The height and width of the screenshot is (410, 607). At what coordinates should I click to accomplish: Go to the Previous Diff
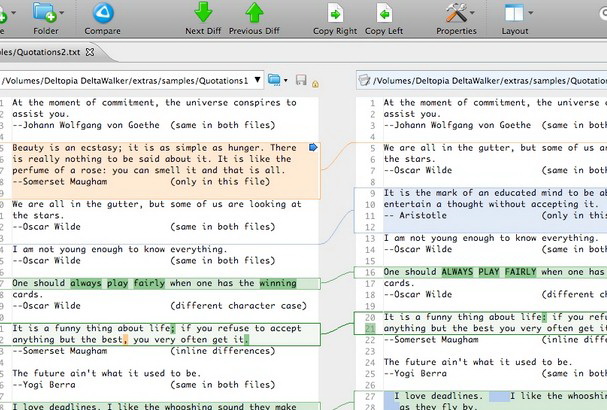coord(253,14)
